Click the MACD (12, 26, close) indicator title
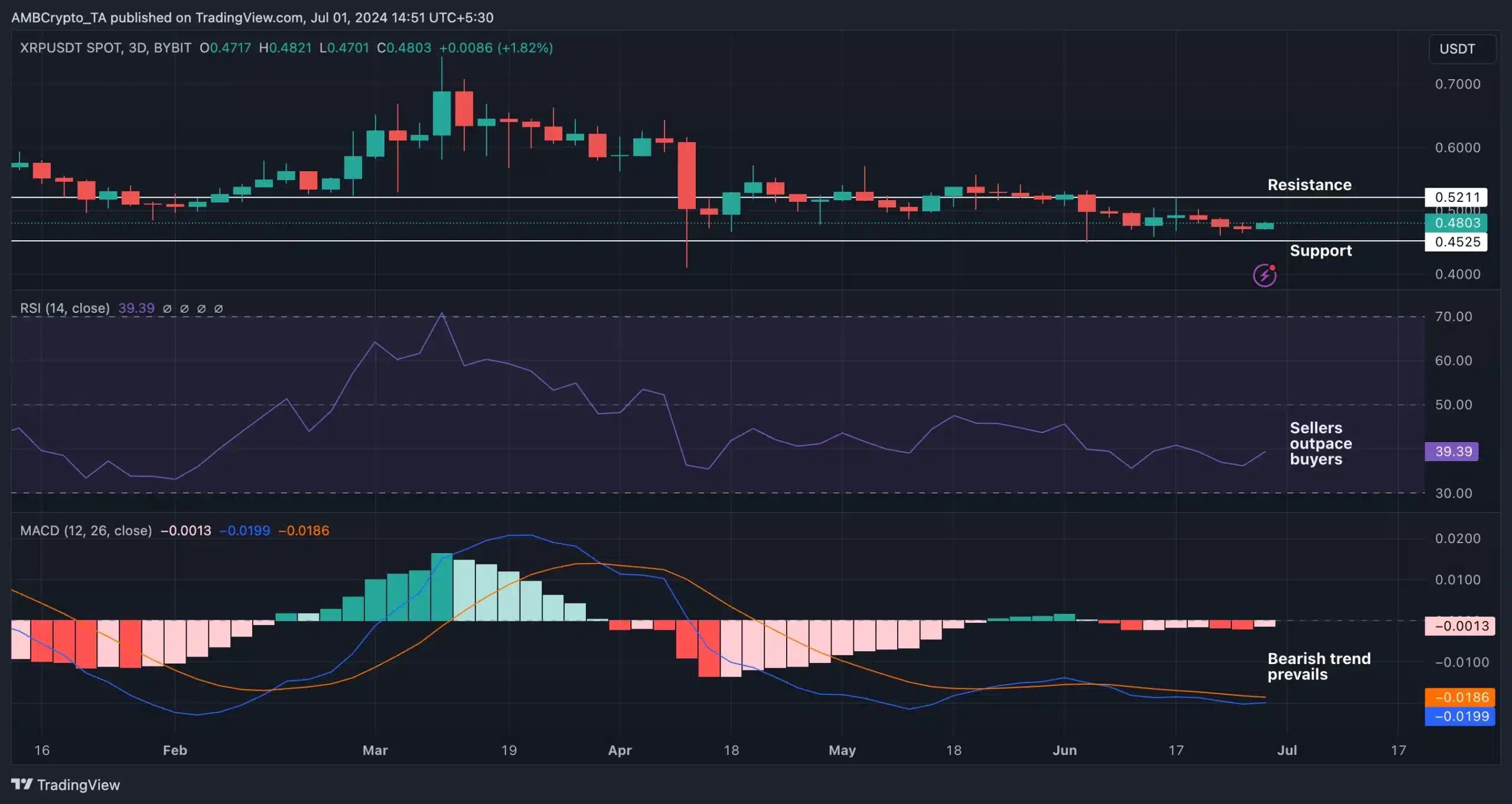Viewport: 1512px width, 804px height. coord(86,531)
